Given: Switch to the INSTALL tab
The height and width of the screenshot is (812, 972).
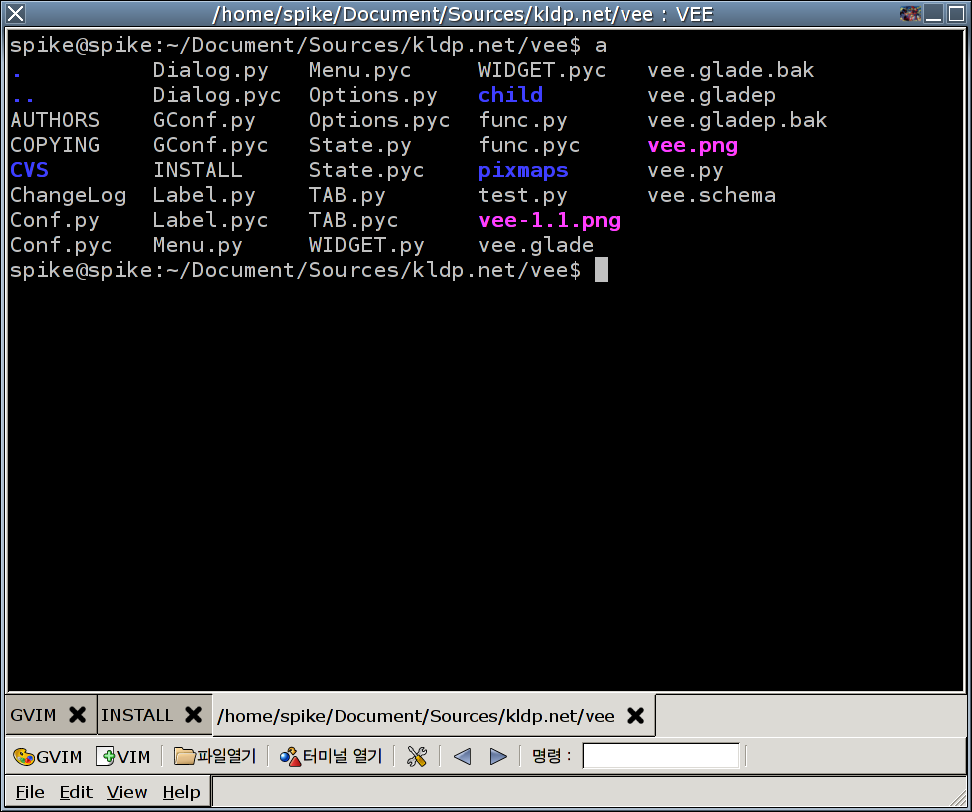Looking at the screenshot, I should click(138, 715).
